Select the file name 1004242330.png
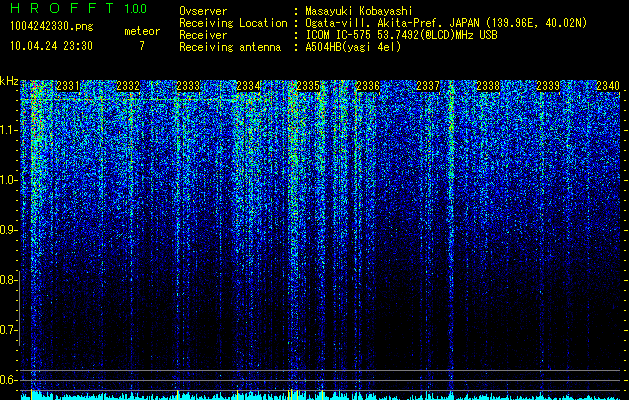The height and width of the screenshot is (400, 629). click(x=52, y=27)
